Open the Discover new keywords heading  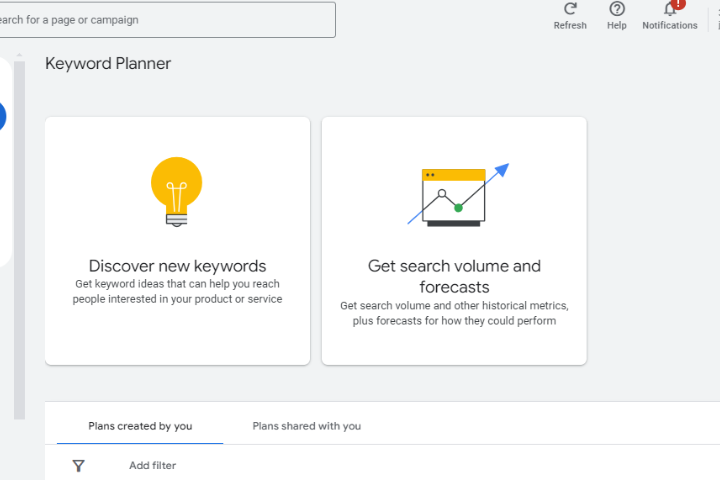coord(177,266)
